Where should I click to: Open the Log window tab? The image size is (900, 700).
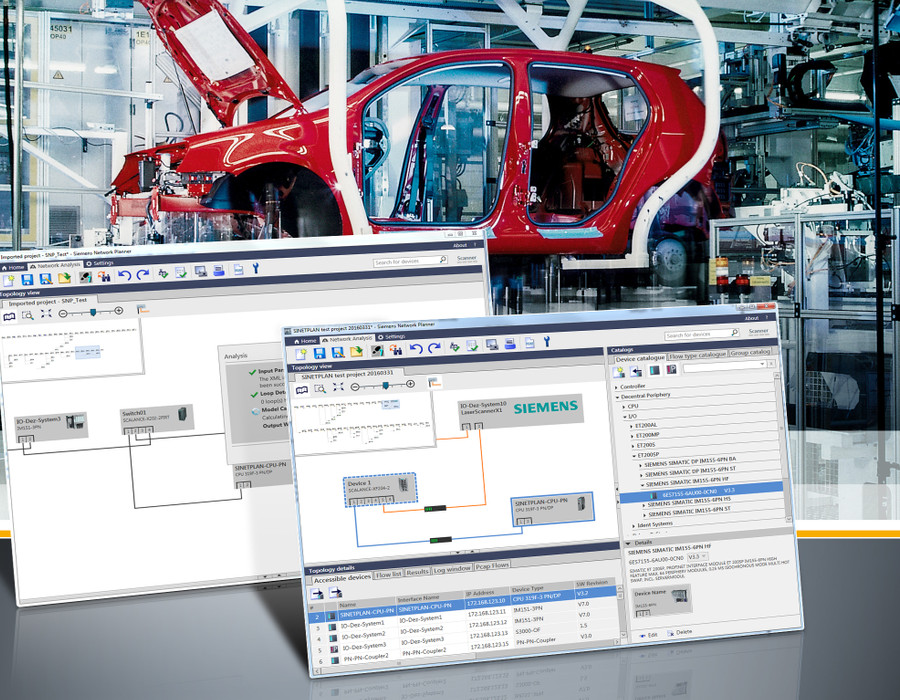[453, 570]
